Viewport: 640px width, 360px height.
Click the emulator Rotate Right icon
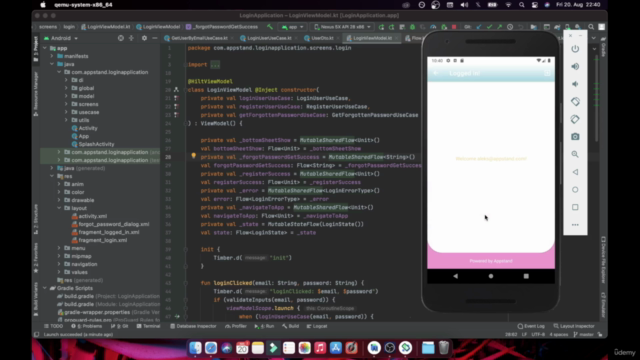pyautogui.click(x=575, y=119)
